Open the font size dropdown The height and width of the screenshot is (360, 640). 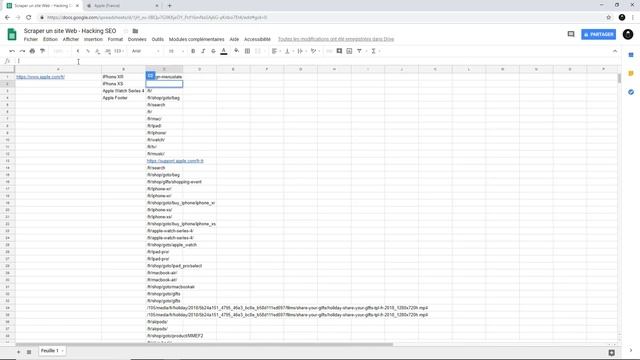tap(176, 51)
